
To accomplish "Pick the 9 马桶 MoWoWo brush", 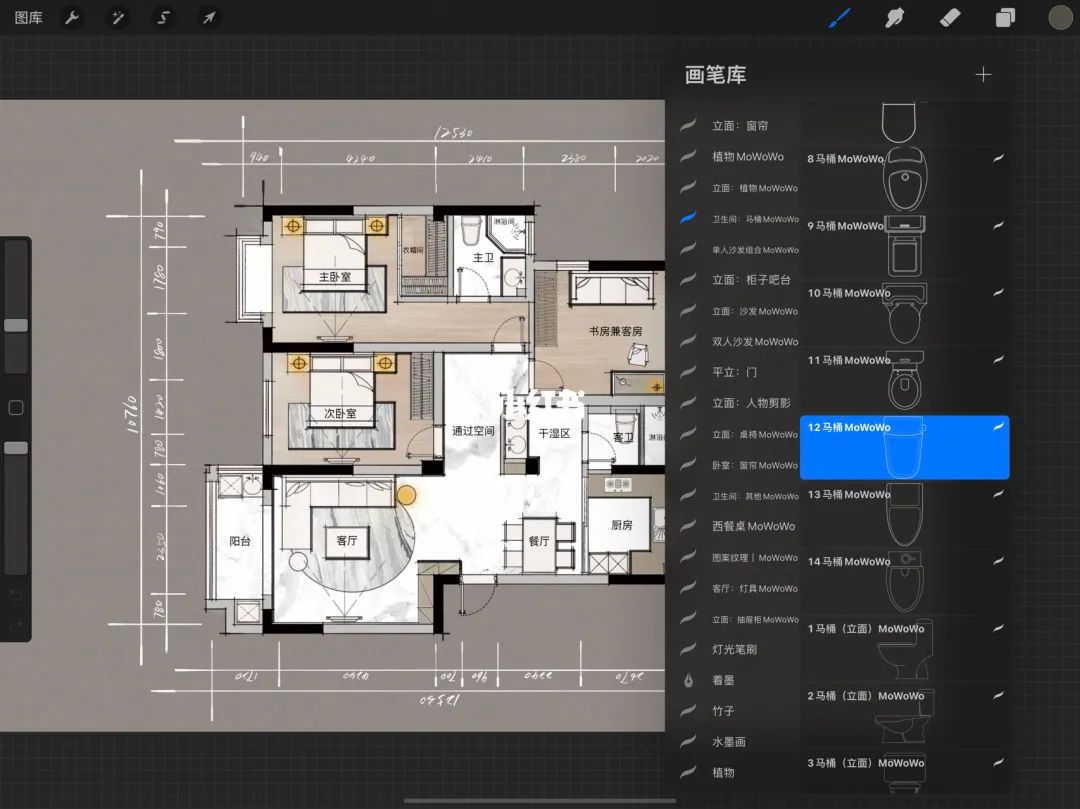I will (x=905, y=245).
